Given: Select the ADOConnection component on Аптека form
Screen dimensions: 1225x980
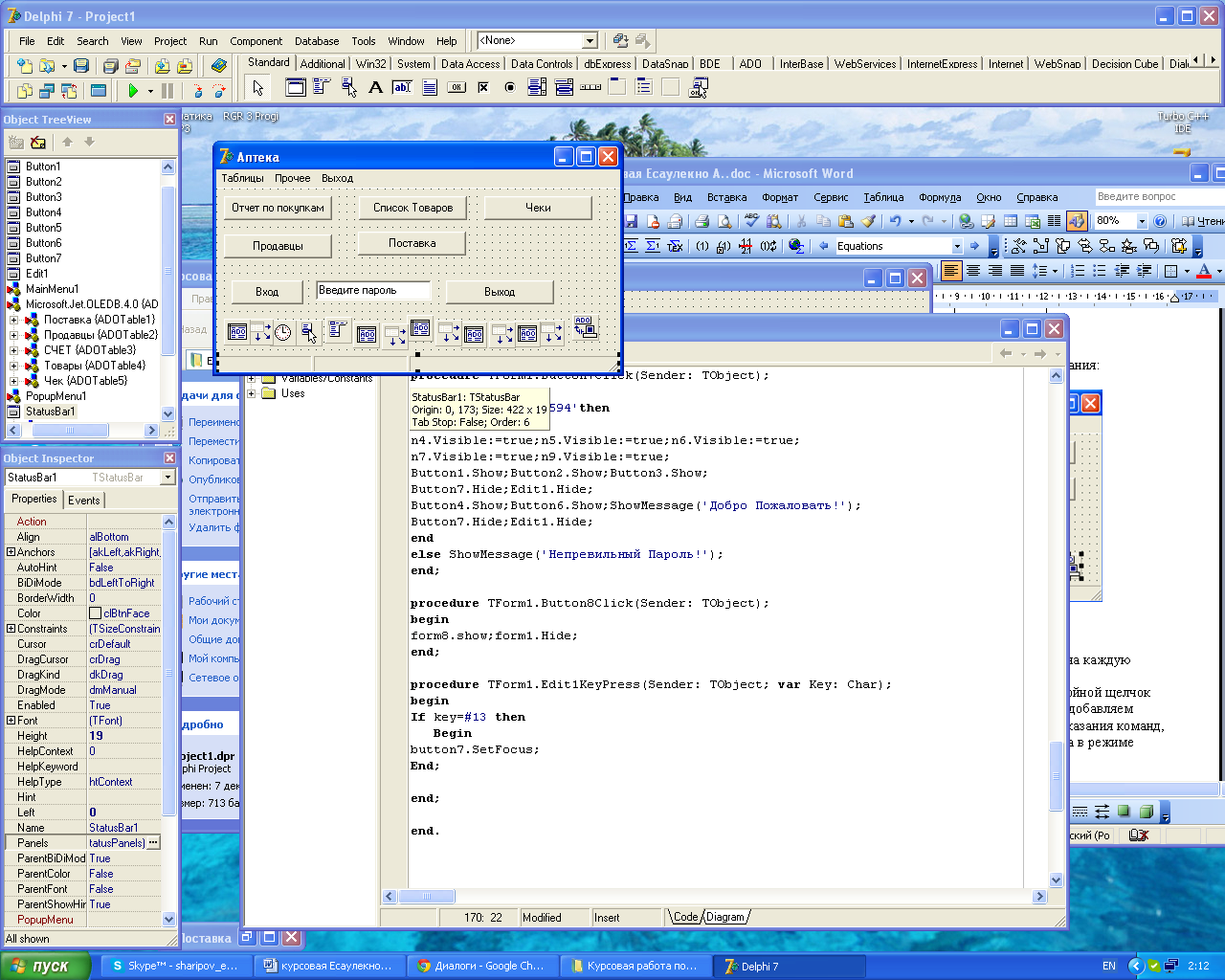Looking at the screenshot, I should tap(586, 327).
